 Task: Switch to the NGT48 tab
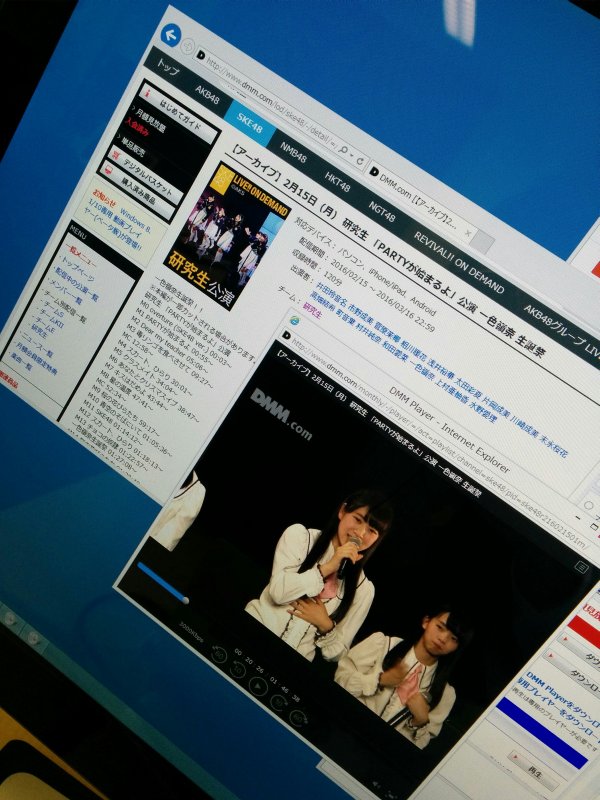click(383, 210)
